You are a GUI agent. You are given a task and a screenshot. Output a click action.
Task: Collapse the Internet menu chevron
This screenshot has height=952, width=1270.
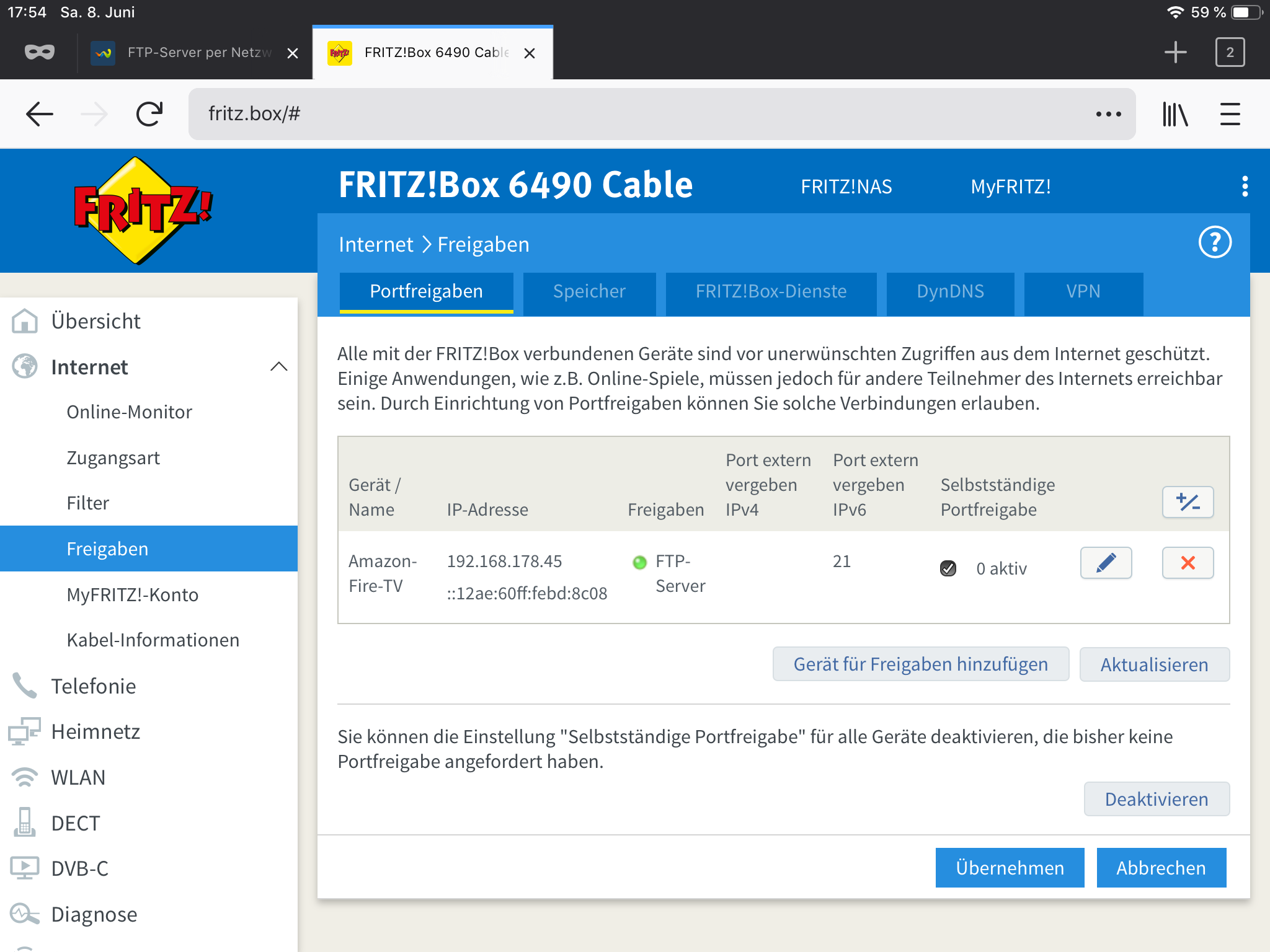(279, 366)
